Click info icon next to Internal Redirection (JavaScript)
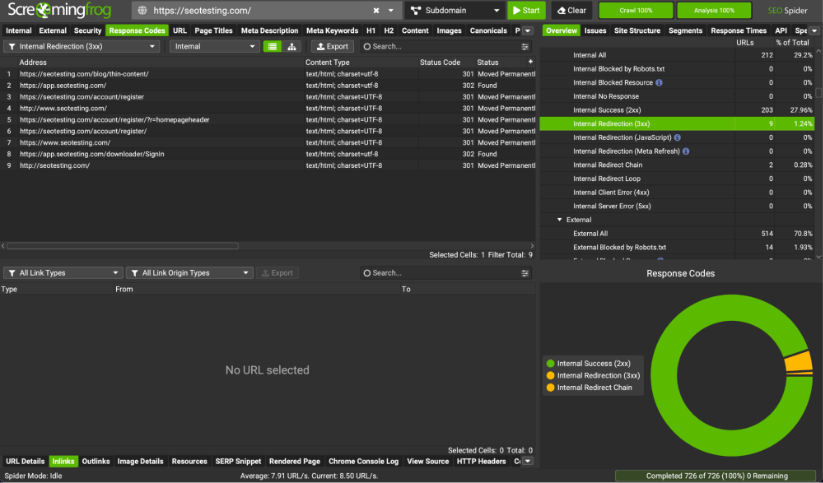 click(x=678, y=137)
